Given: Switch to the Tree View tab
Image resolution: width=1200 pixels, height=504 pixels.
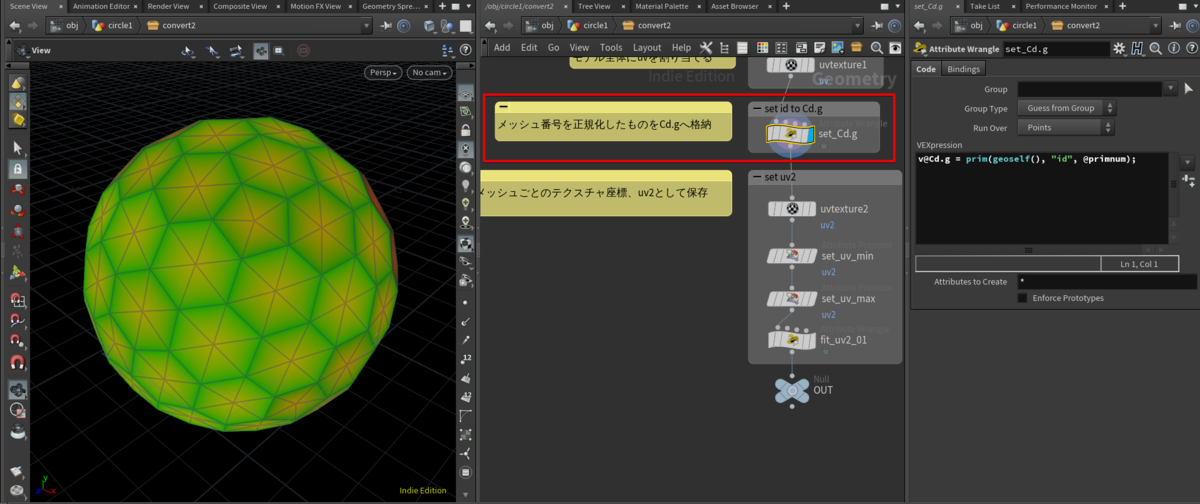Looking at the screenshot, I should click(595, 6).
